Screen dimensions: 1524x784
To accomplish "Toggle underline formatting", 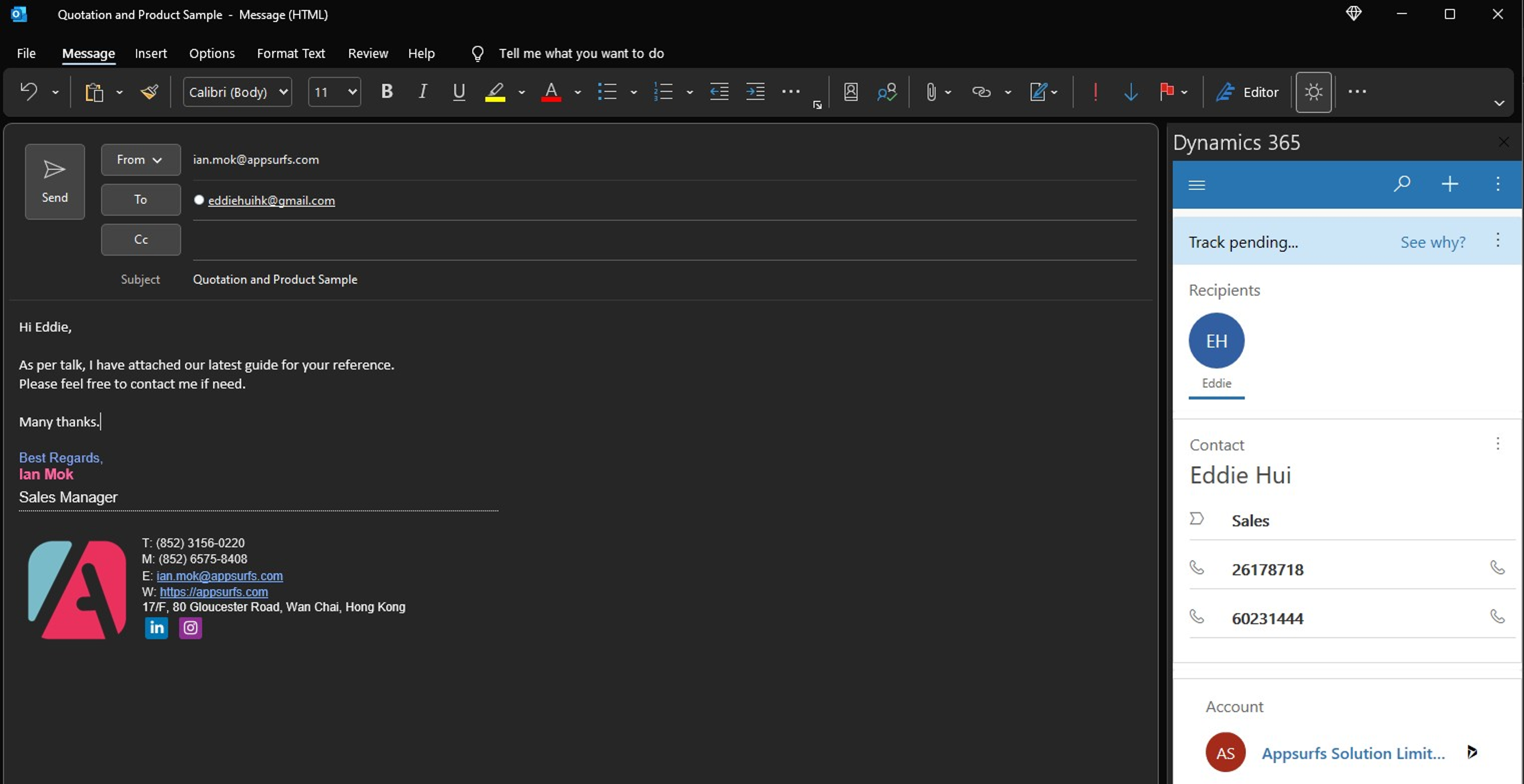I will coord(459,92).
